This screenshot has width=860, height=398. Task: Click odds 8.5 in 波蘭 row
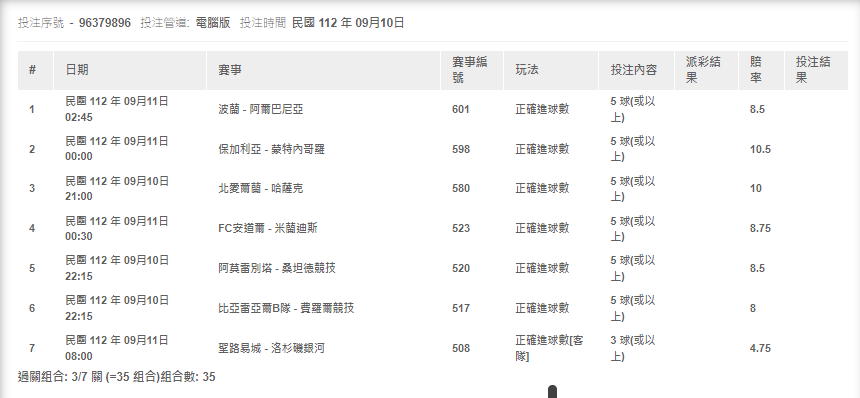click(757, 110)
